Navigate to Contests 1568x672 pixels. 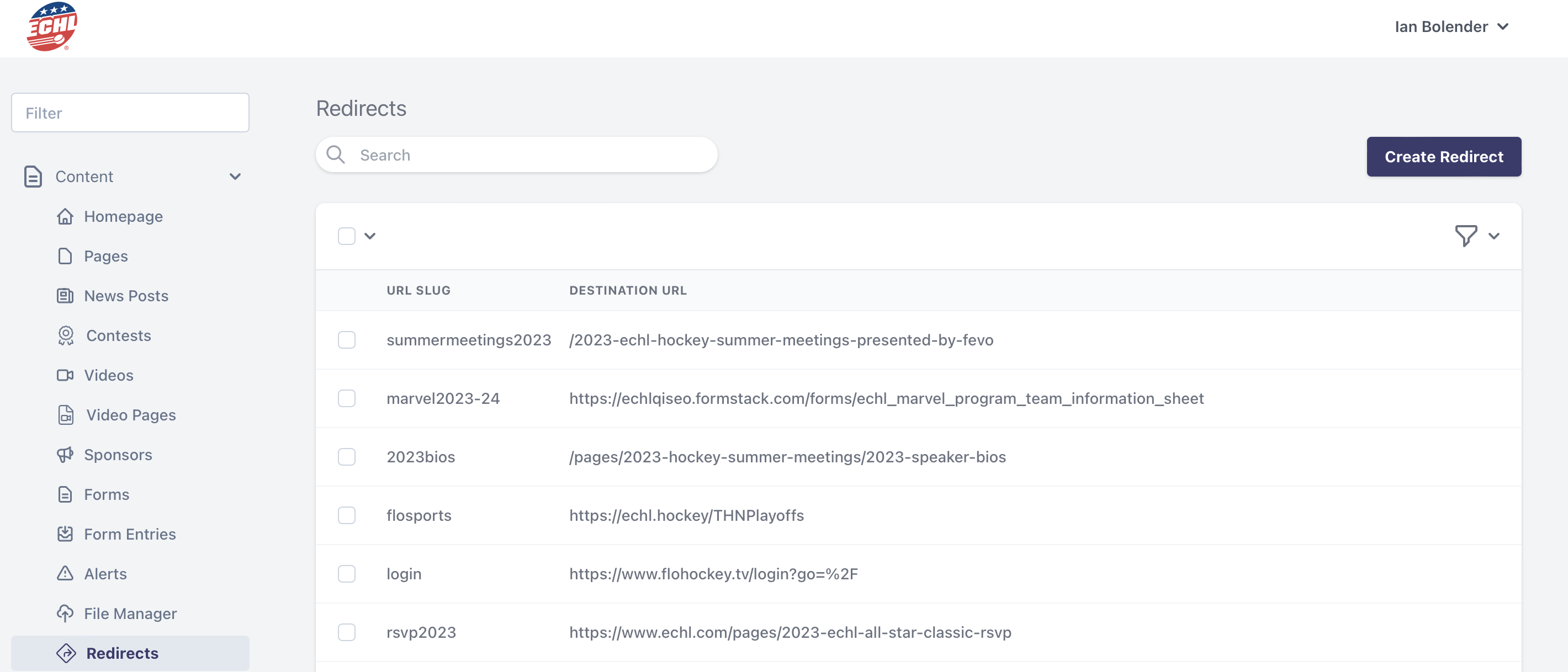119,335
